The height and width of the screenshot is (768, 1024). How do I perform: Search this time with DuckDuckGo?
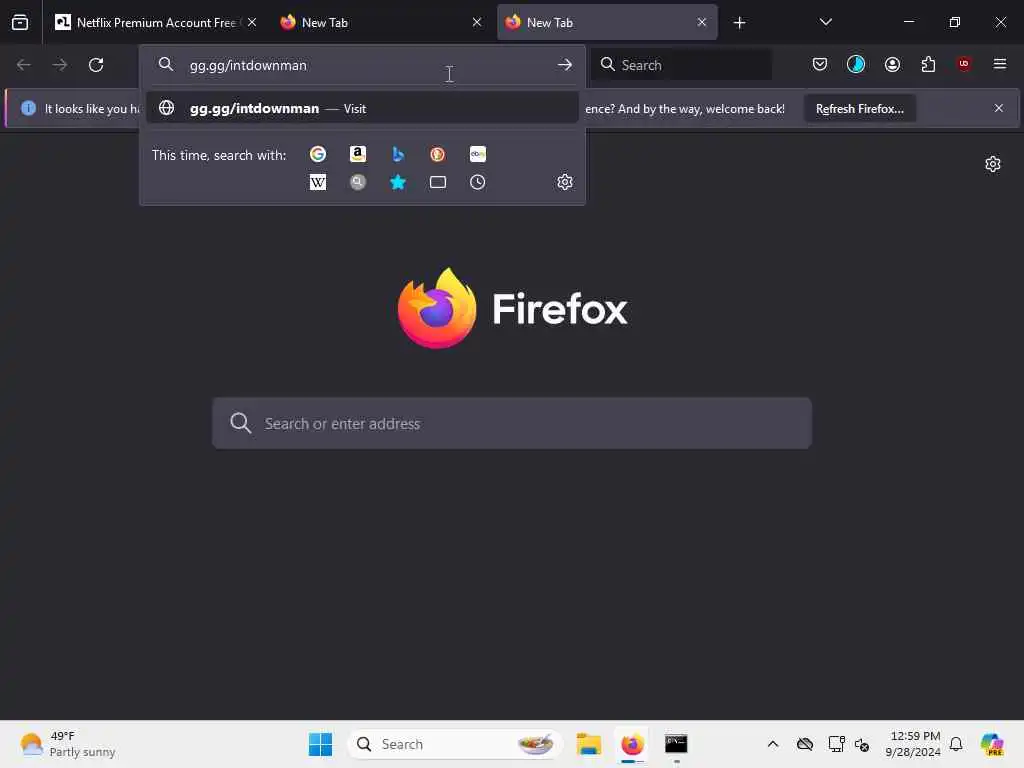(438, 154)
